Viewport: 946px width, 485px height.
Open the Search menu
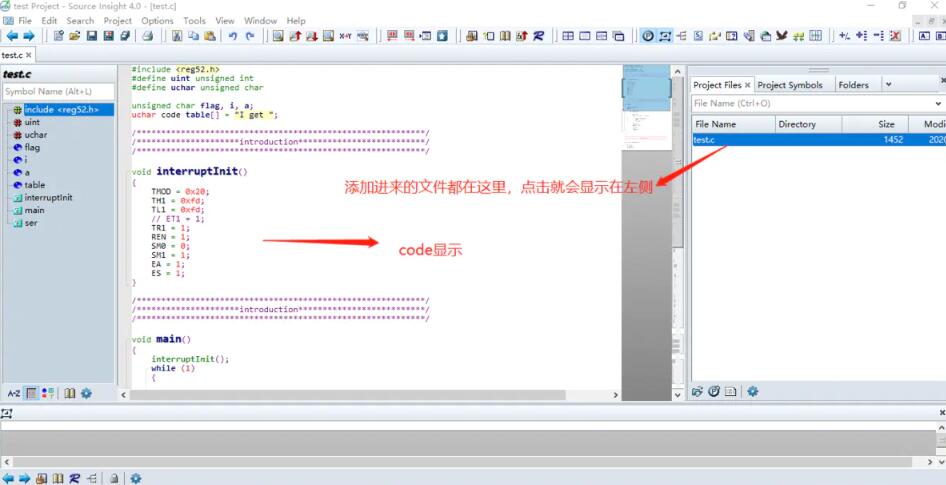[x=80, y=21]
